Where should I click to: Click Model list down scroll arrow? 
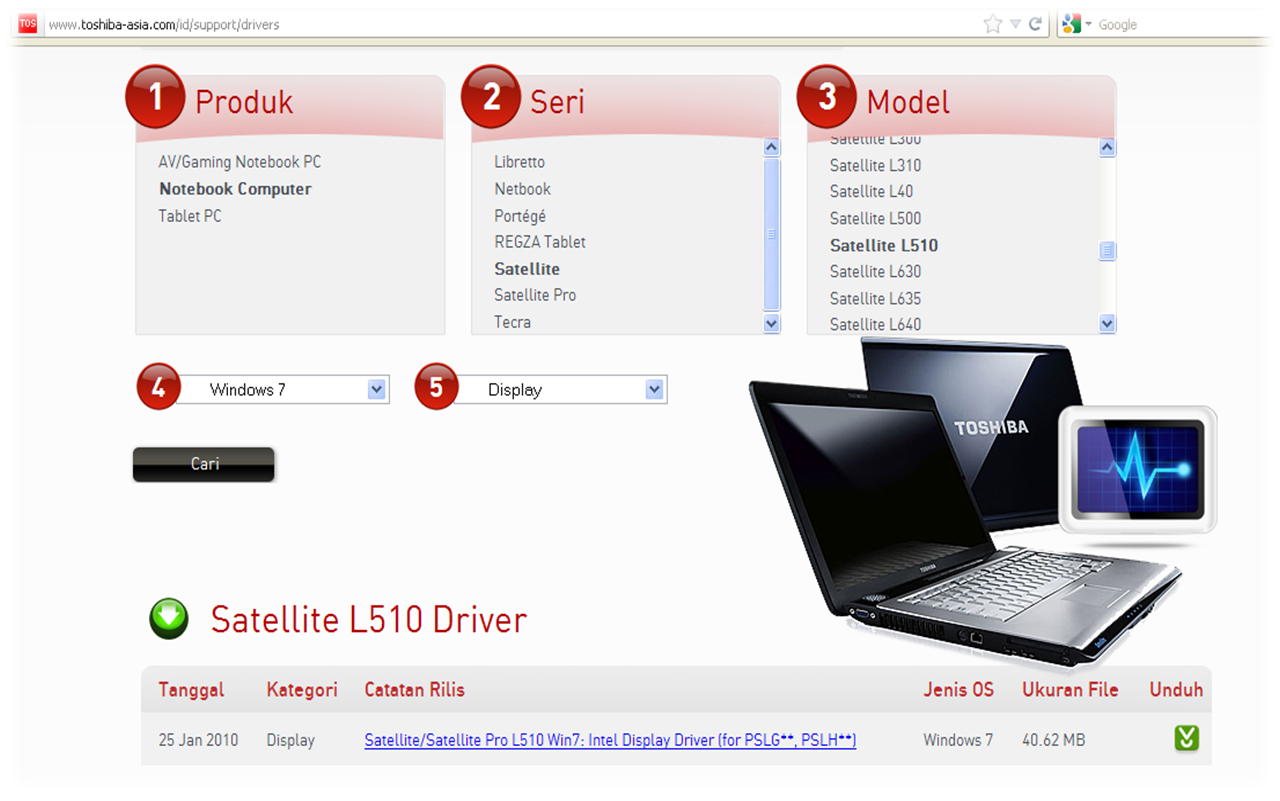click(1107, 323)
